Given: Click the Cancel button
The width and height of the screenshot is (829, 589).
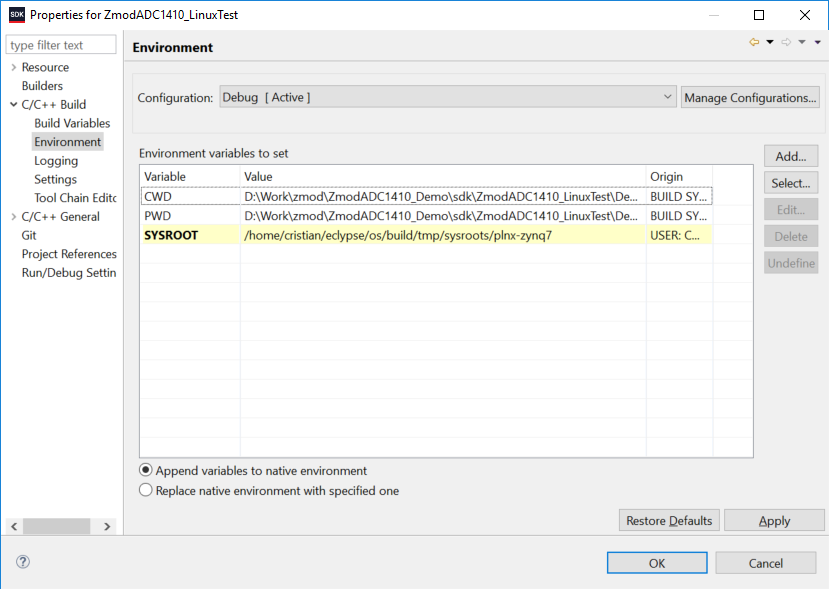Looking at the screenshot, I should coord(766,563).
